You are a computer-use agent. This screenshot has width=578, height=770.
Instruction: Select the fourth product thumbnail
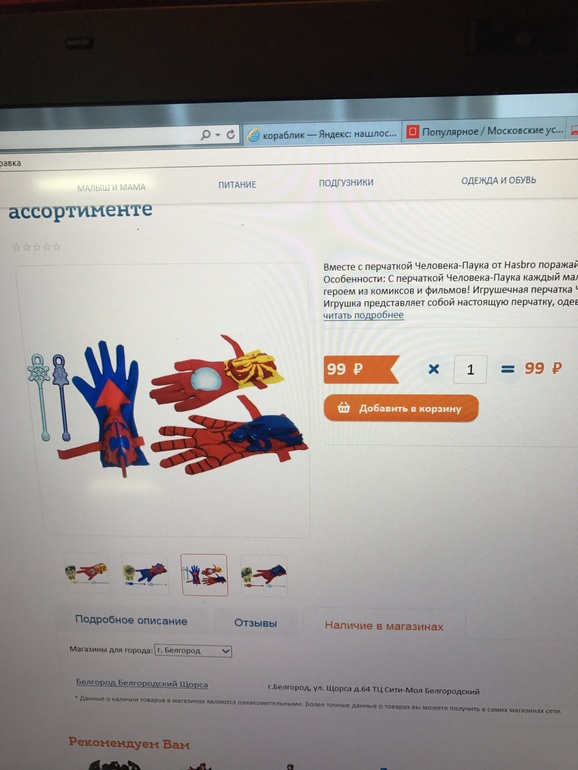coord(264,575)
